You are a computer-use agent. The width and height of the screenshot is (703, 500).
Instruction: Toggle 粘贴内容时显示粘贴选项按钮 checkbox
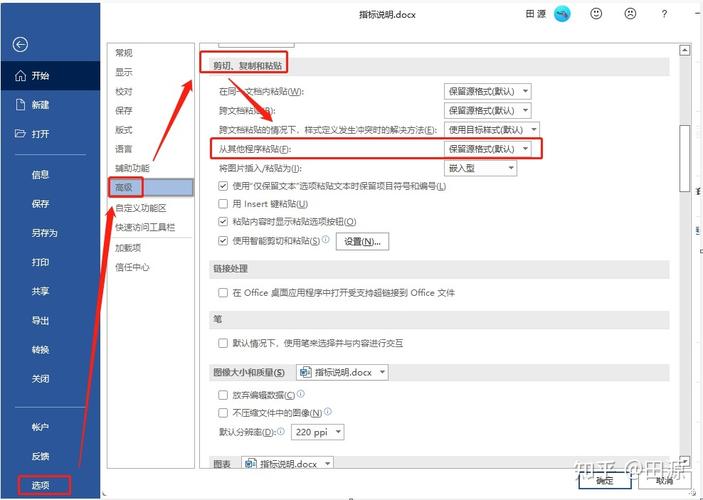pyautogui.click(x=223, y=222)
